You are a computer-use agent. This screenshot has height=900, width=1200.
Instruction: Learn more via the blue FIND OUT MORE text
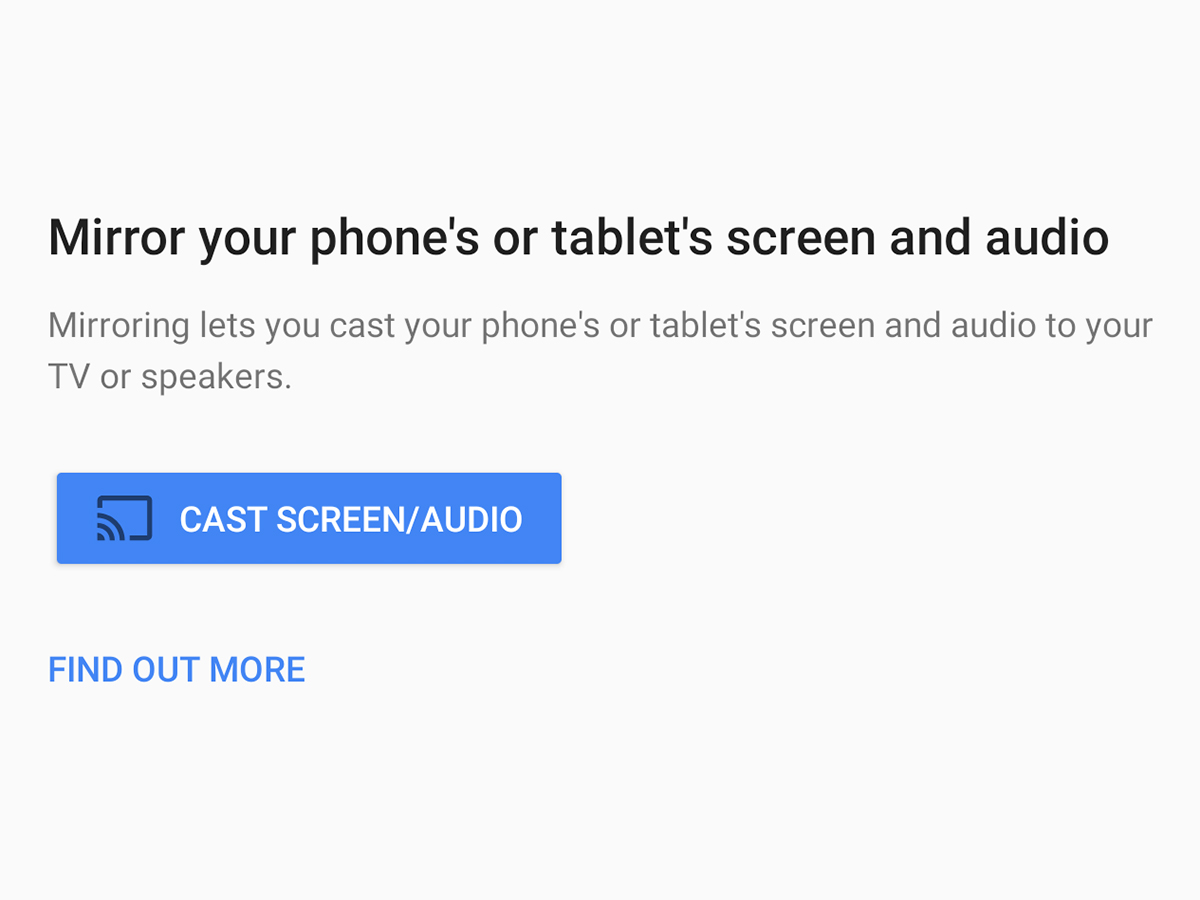(x=177, y=670)
